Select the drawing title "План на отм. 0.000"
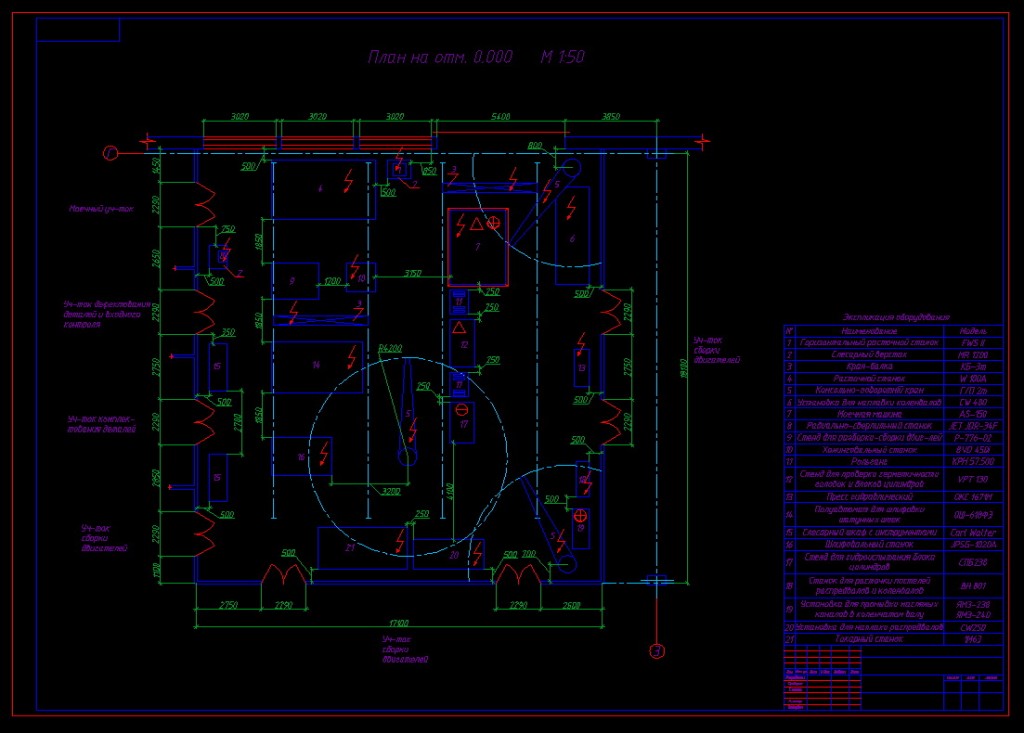The width and height of the screenshot is (1024, 733). pyautogui.click(x=440, y=57)
